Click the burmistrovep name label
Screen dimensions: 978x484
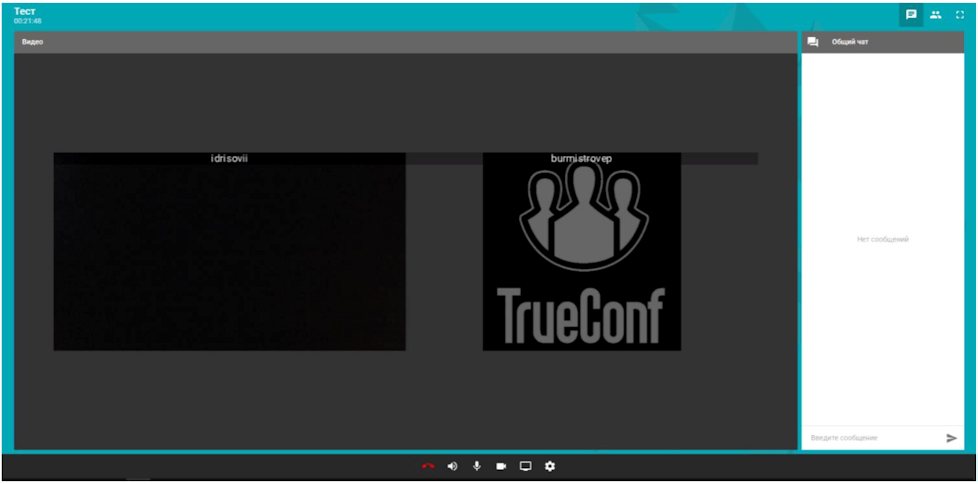581,158
